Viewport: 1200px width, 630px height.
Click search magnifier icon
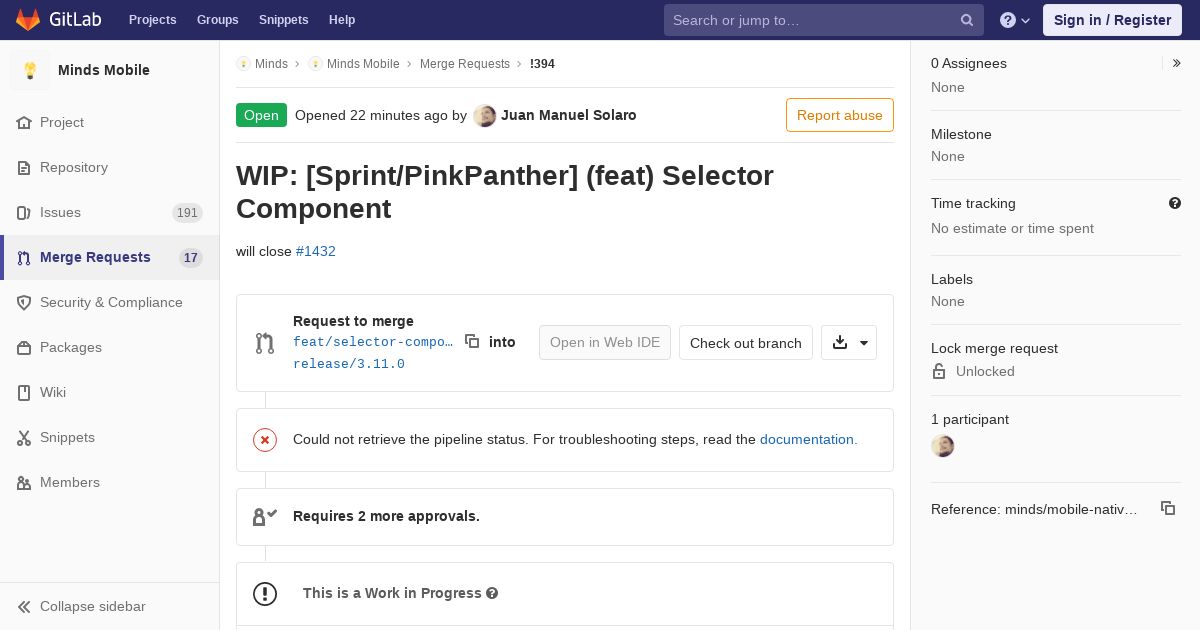point(967,20)
